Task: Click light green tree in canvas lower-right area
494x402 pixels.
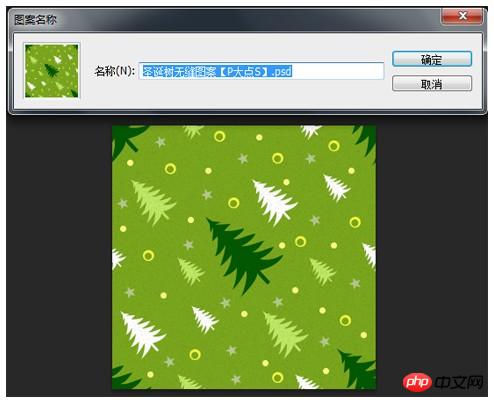Action: point(286,334)
